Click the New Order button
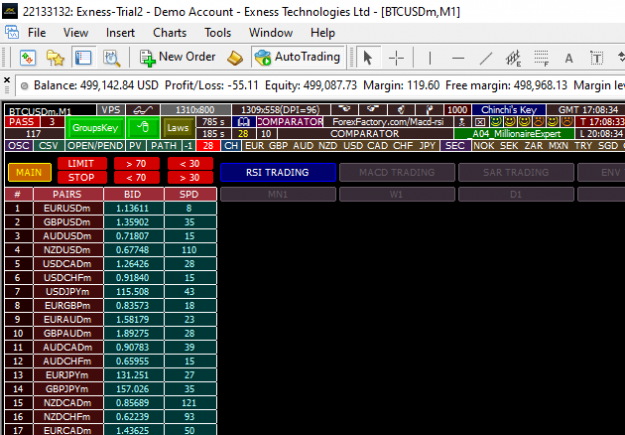Viewport: 625px width, 435px height. pyautogui.click(x=177, y=58)
